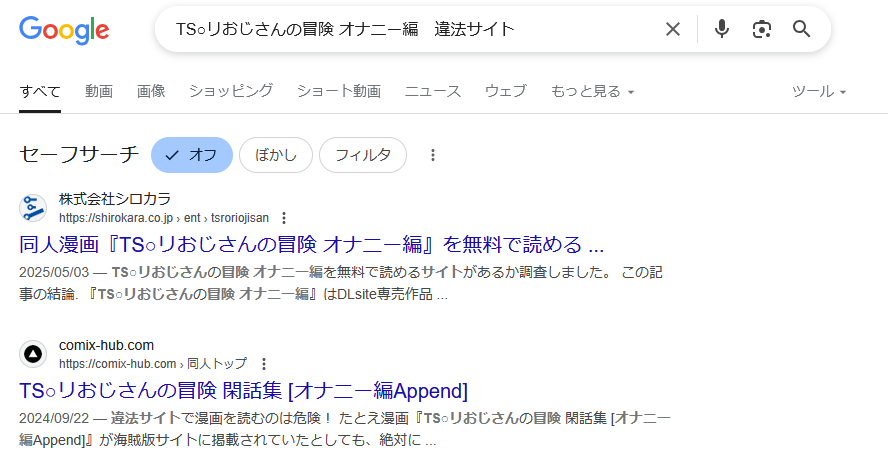Start voice search with microphone icon
Screen dimensions: 888x471
(722, 29)
